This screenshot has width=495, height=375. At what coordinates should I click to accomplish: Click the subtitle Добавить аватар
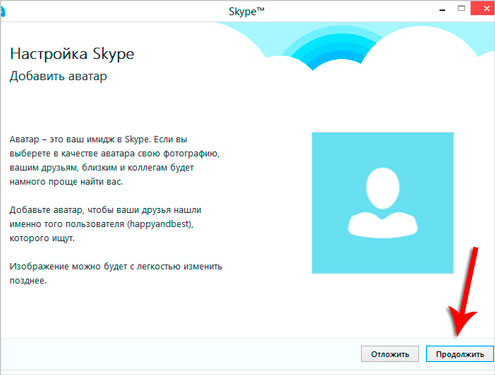click(58, 76)
